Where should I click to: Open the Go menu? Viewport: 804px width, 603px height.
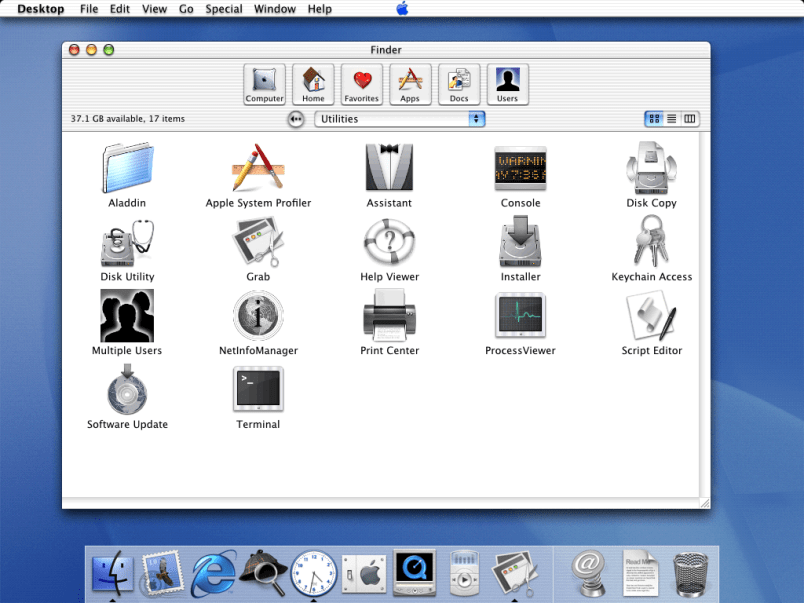186,9
